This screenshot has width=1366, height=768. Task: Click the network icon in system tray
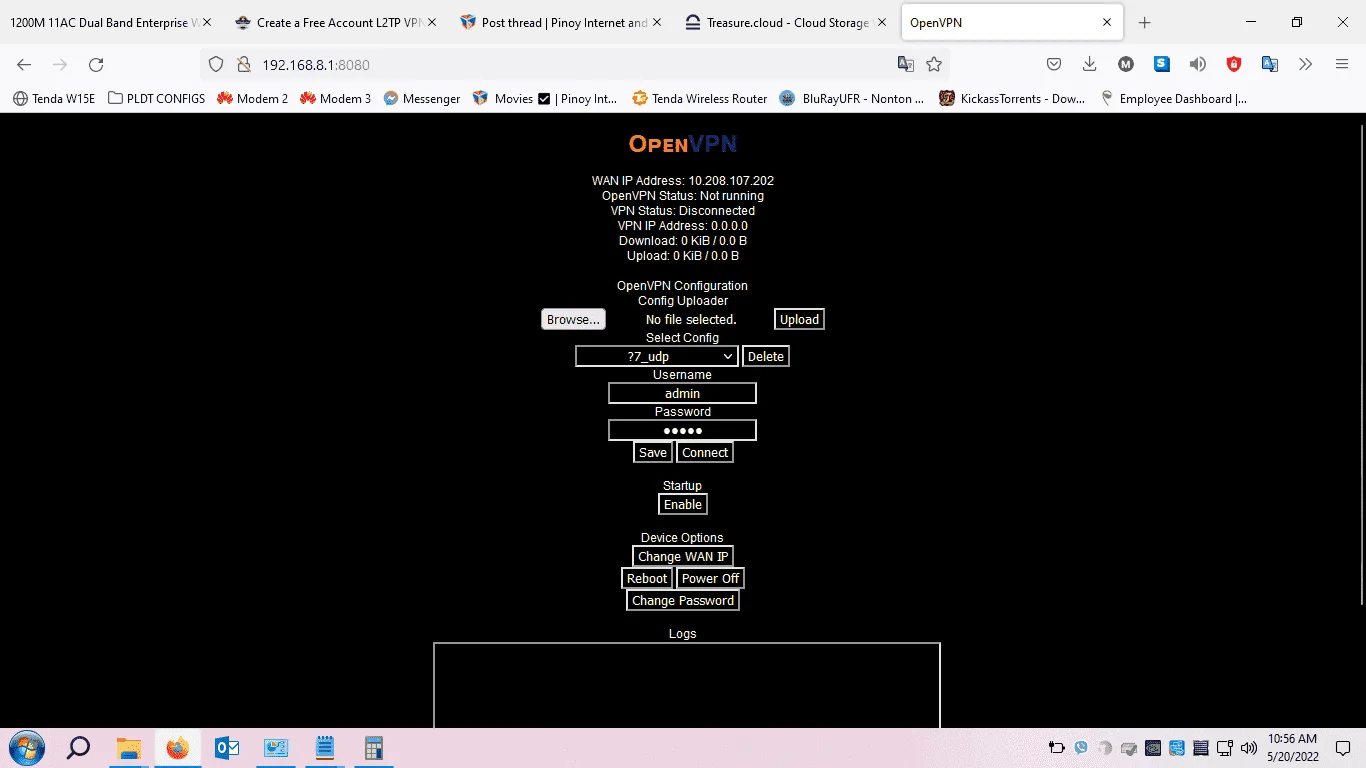pos(1225,748)
